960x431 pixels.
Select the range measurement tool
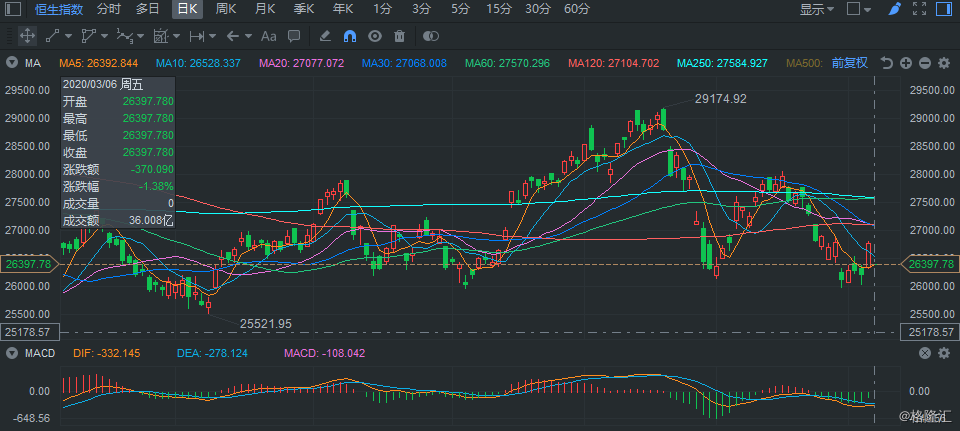point(197,36)
